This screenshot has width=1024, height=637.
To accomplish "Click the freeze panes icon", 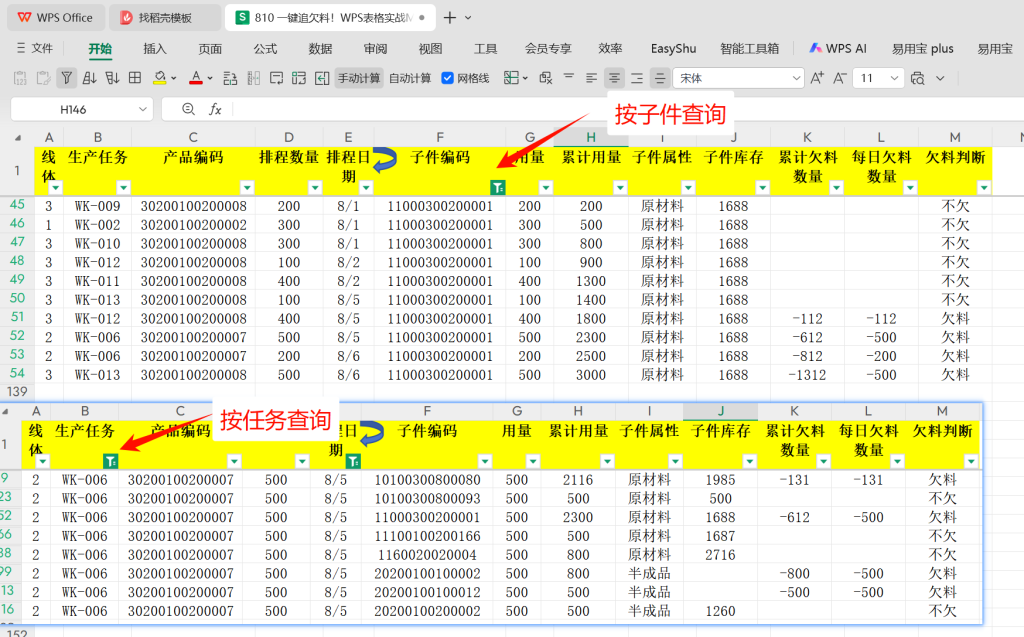I will (x=299, y=78).
